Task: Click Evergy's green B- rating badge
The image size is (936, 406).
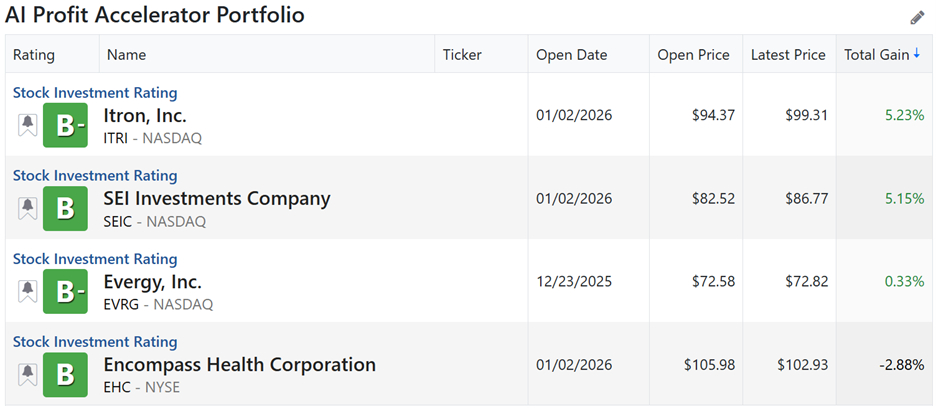Action: tap(65, 291)
